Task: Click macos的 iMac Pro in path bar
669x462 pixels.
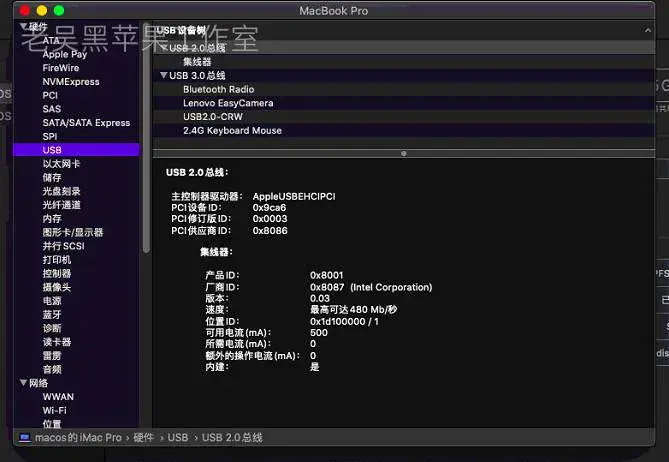Action: coord(78,437)
